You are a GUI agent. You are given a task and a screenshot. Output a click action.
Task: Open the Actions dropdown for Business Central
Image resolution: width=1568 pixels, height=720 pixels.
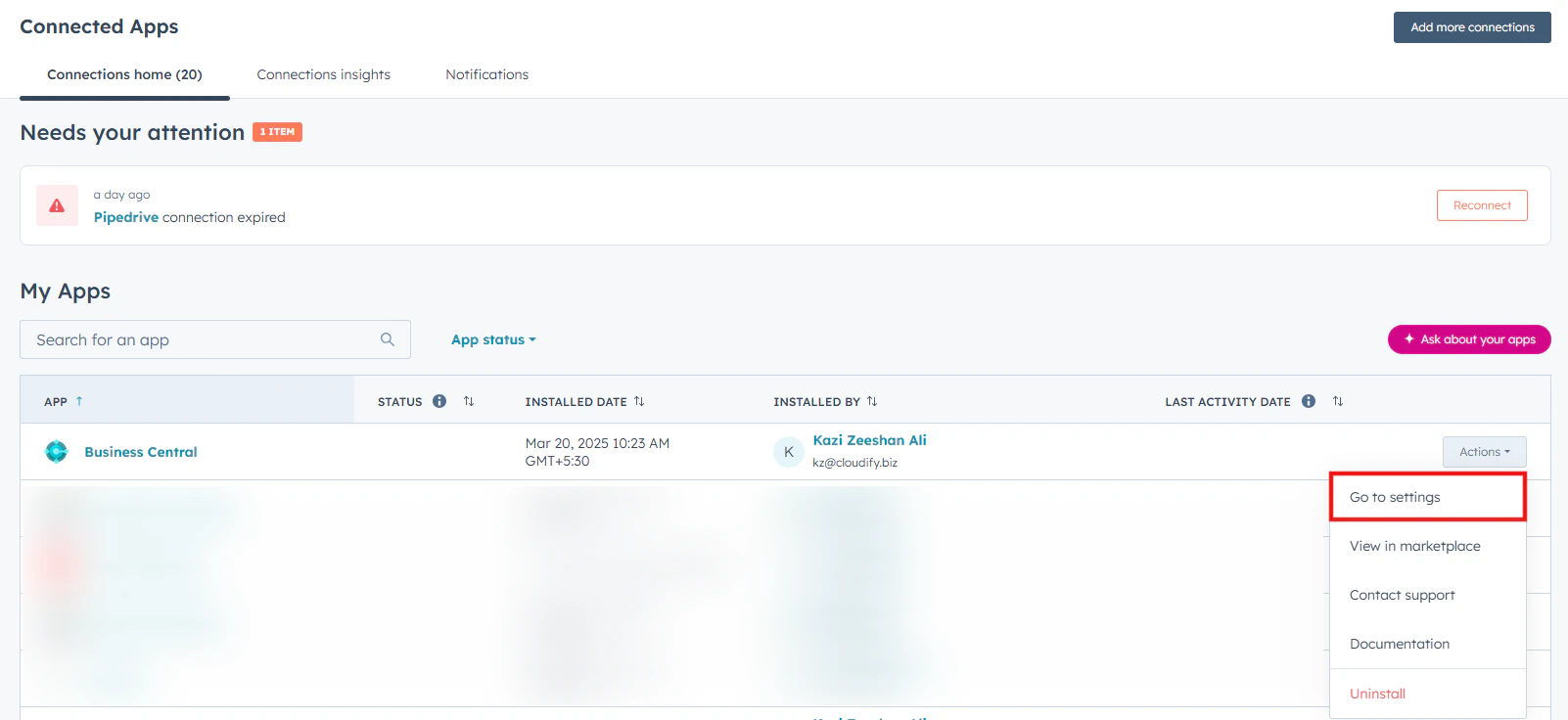tap(1484, 452)
